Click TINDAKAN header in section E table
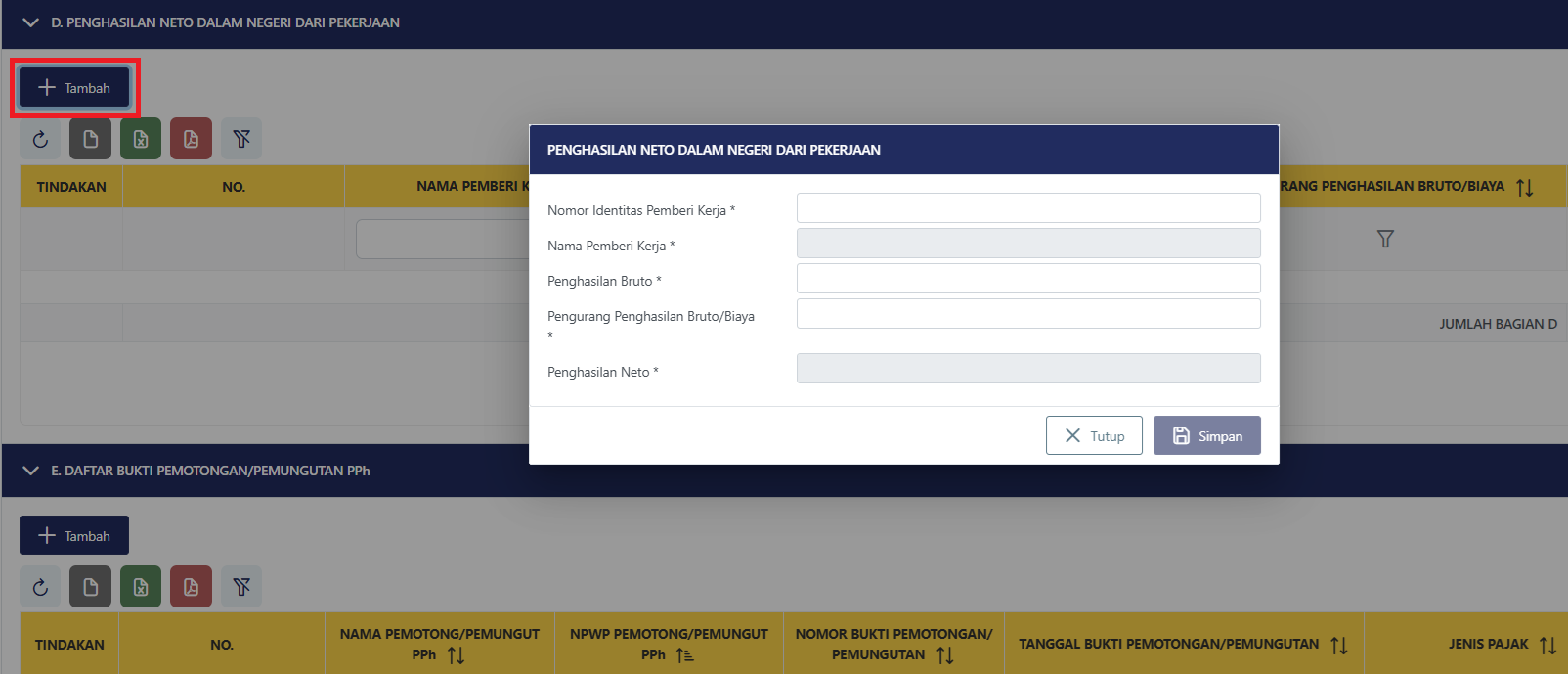Screen dimensions: 1568x674 coord(69,645)
